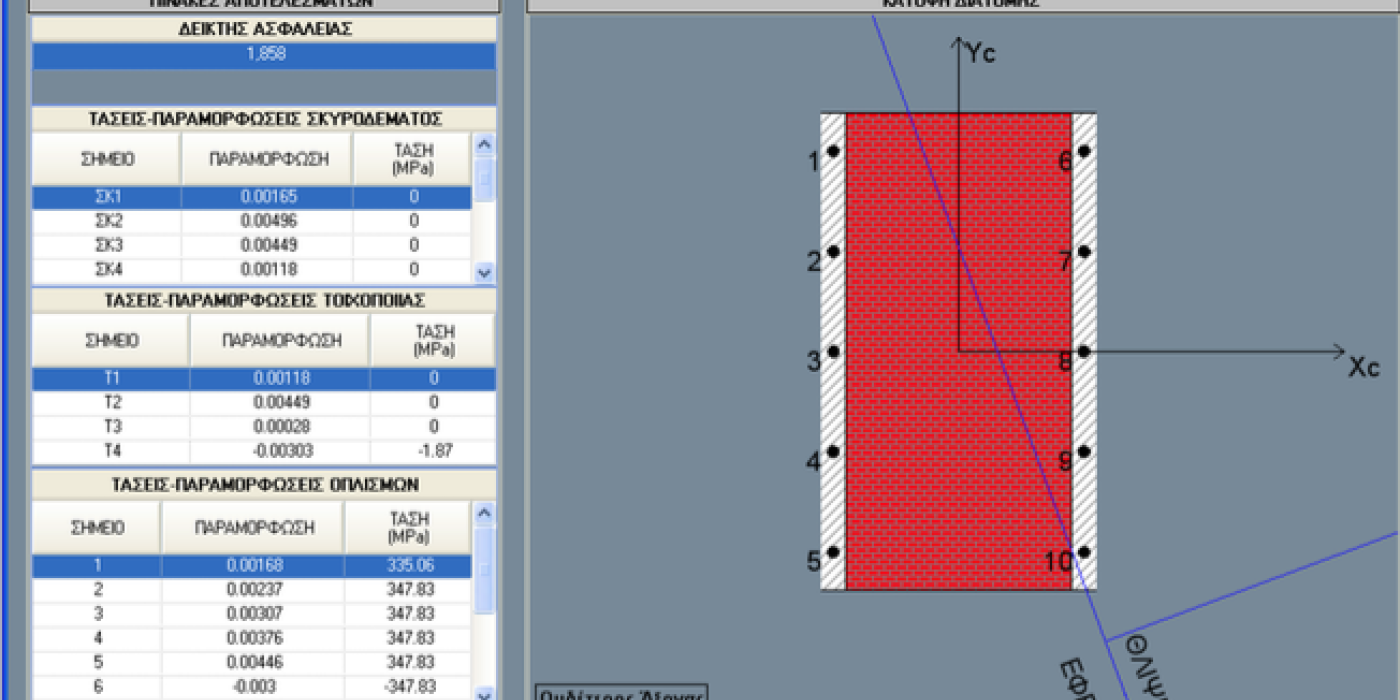Image resolution: width=1400 pixels, height=700 pixels.
Task: Click stress value -347.83 in row 6
Action: click(x=408, y=686)
